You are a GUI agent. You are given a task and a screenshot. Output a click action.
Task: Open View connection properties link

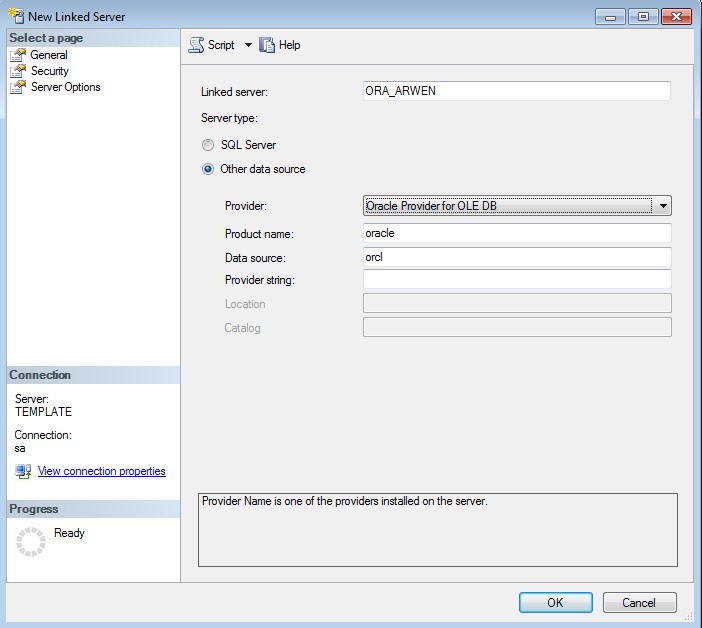click(x=102, y=471)
